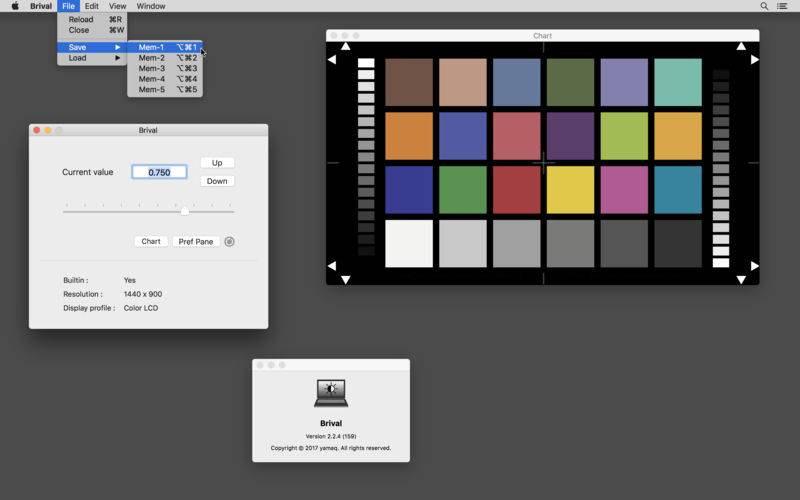This screenshot has width=800, height=500.
Task: Open the Edit menu
Action: coord(92,6)
